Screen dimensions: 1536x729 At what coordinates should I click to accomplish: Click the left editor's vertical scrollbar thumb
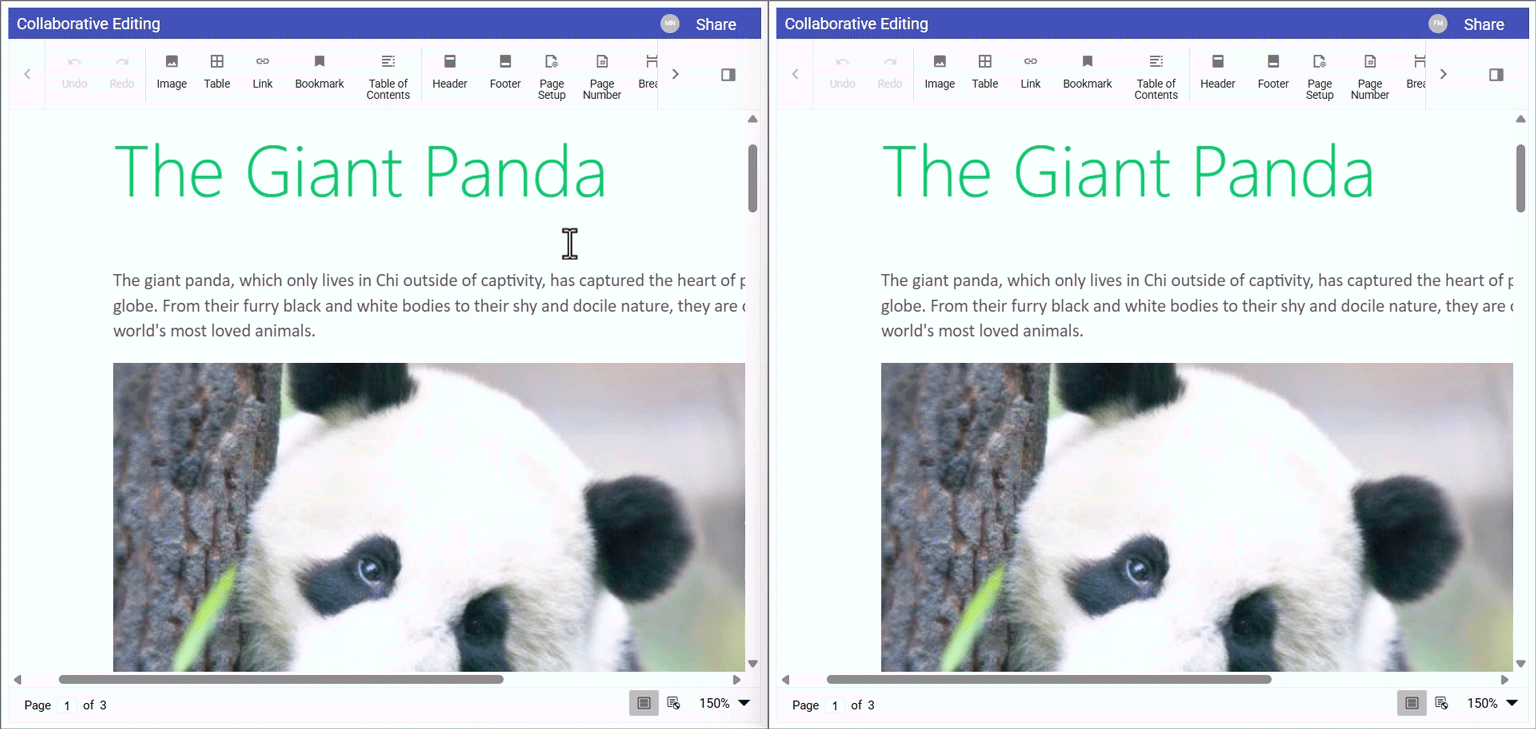tap(753, 178)
